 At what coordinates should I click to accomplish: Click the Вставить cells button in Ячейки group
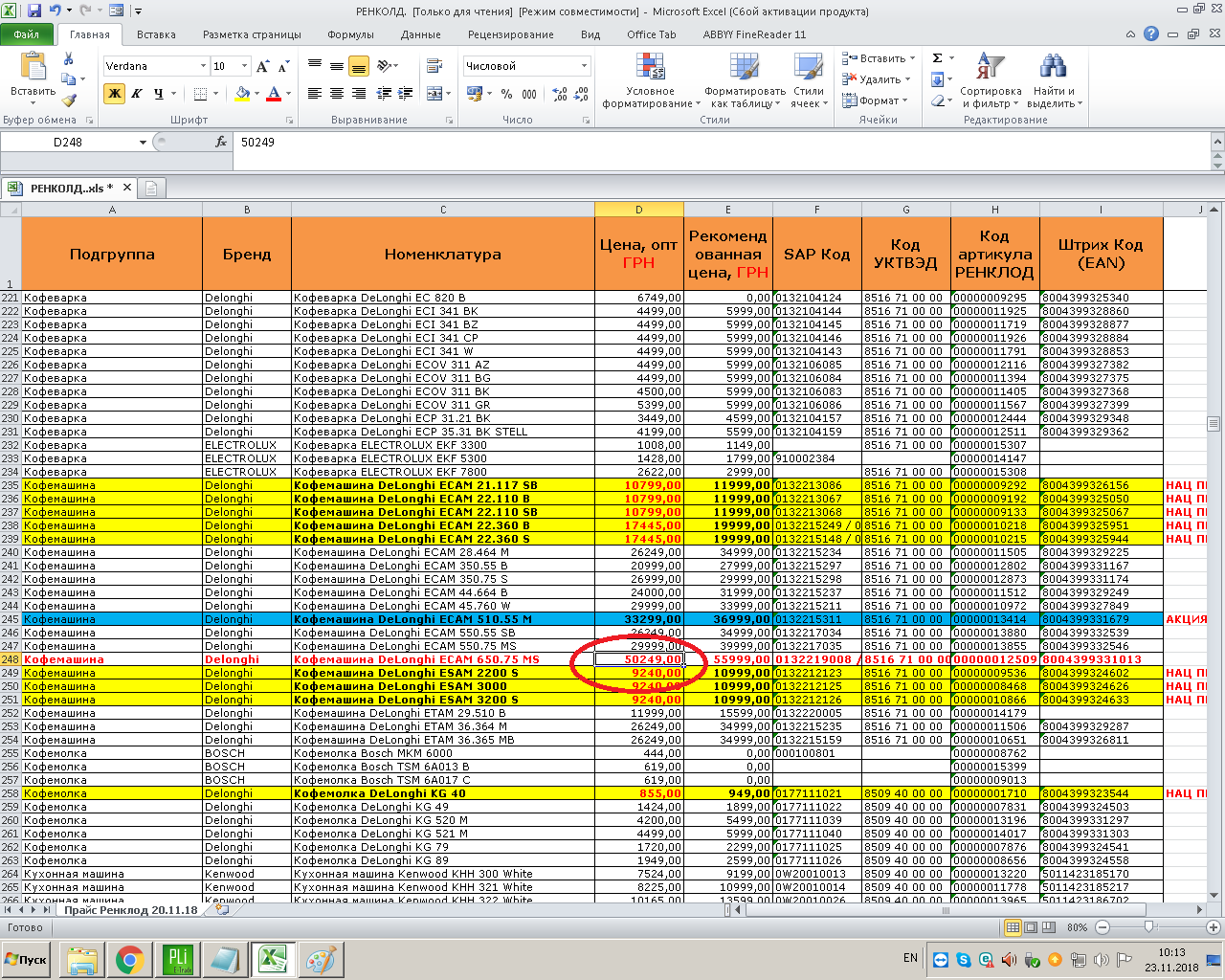click(x=878, y=58)
